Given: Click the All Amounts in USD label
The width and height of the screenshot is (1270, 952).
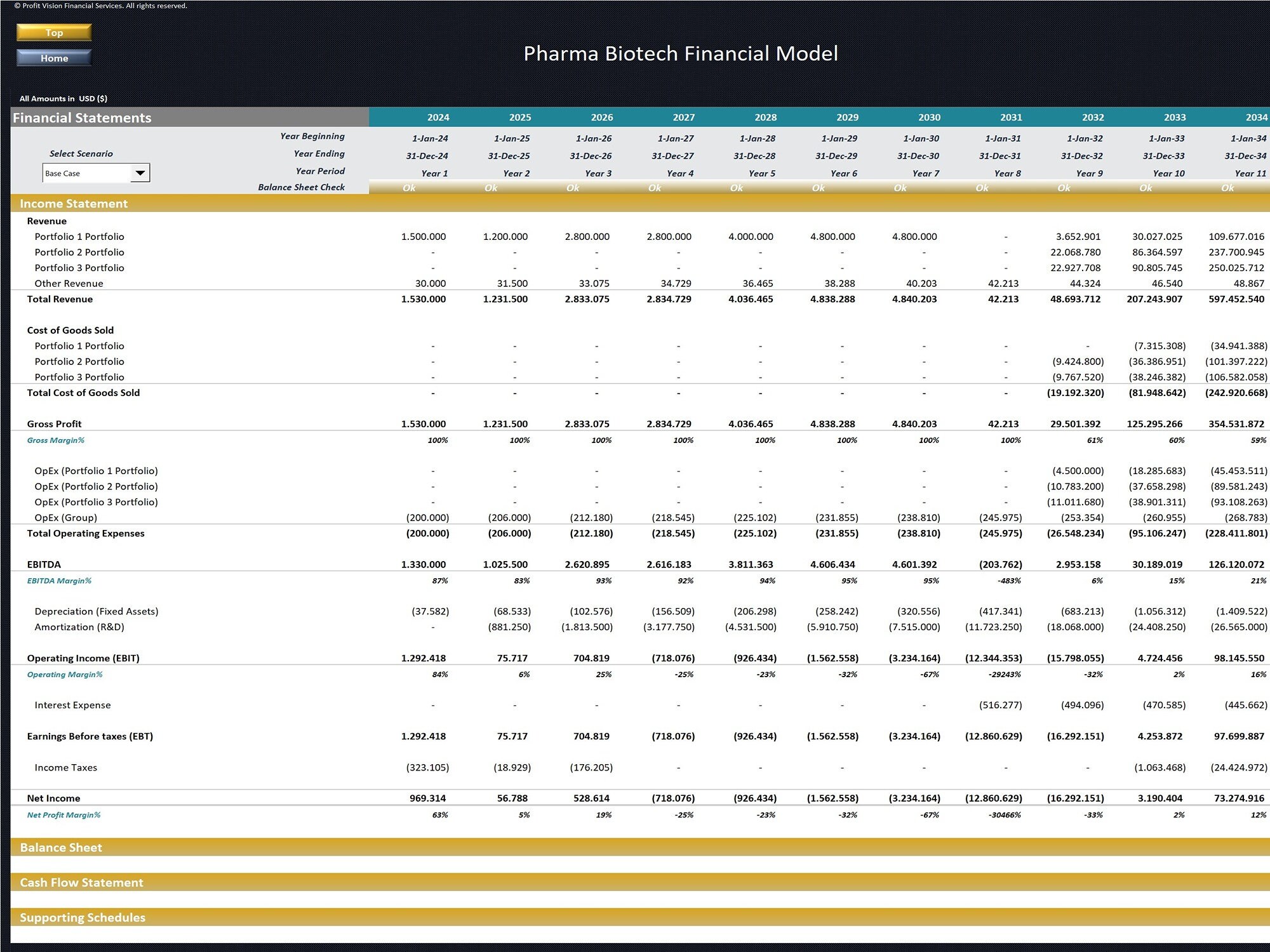Looking at the screenshot, I should click(63, 98).
